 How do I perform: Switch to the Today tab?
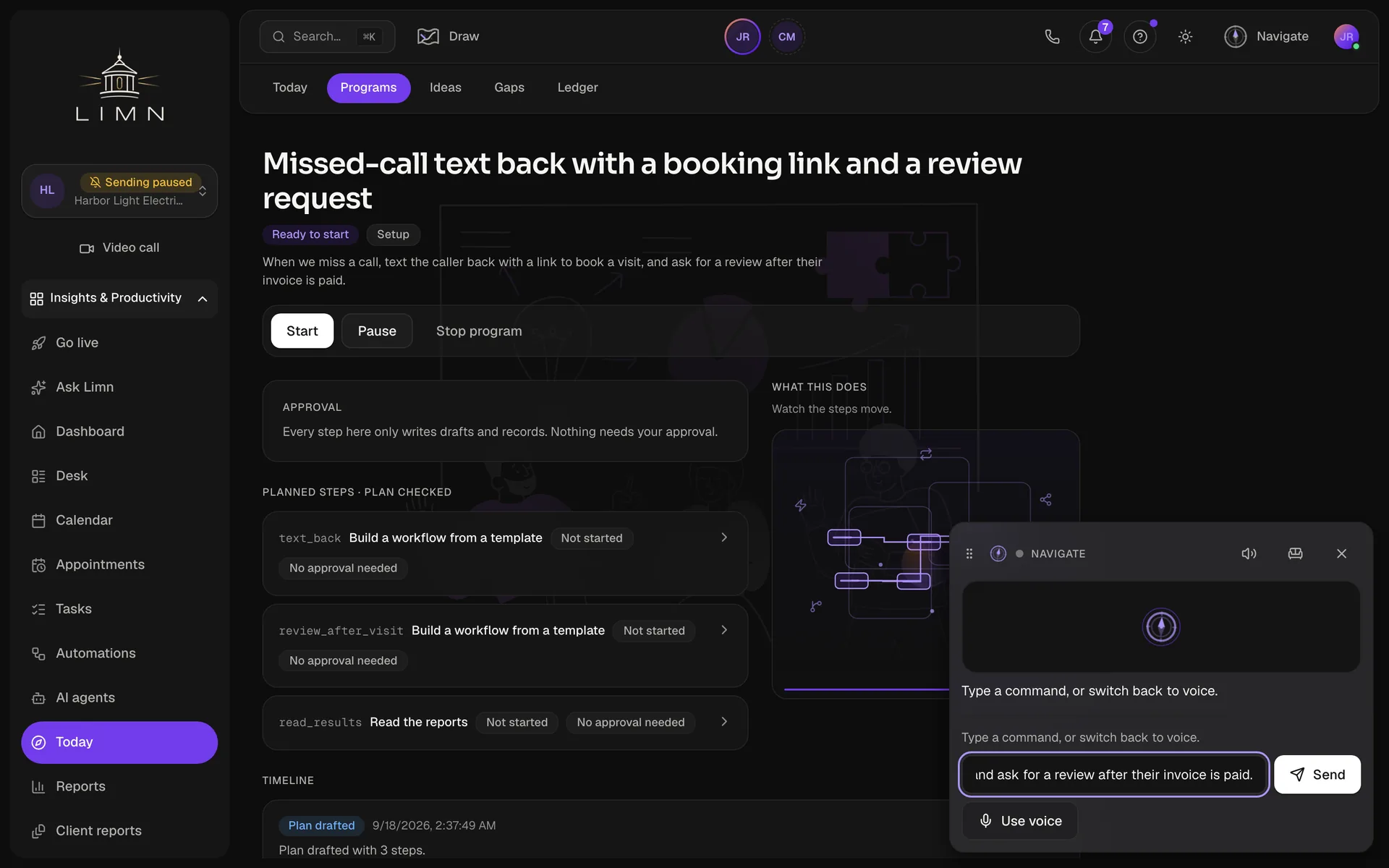tap(289, 88)
